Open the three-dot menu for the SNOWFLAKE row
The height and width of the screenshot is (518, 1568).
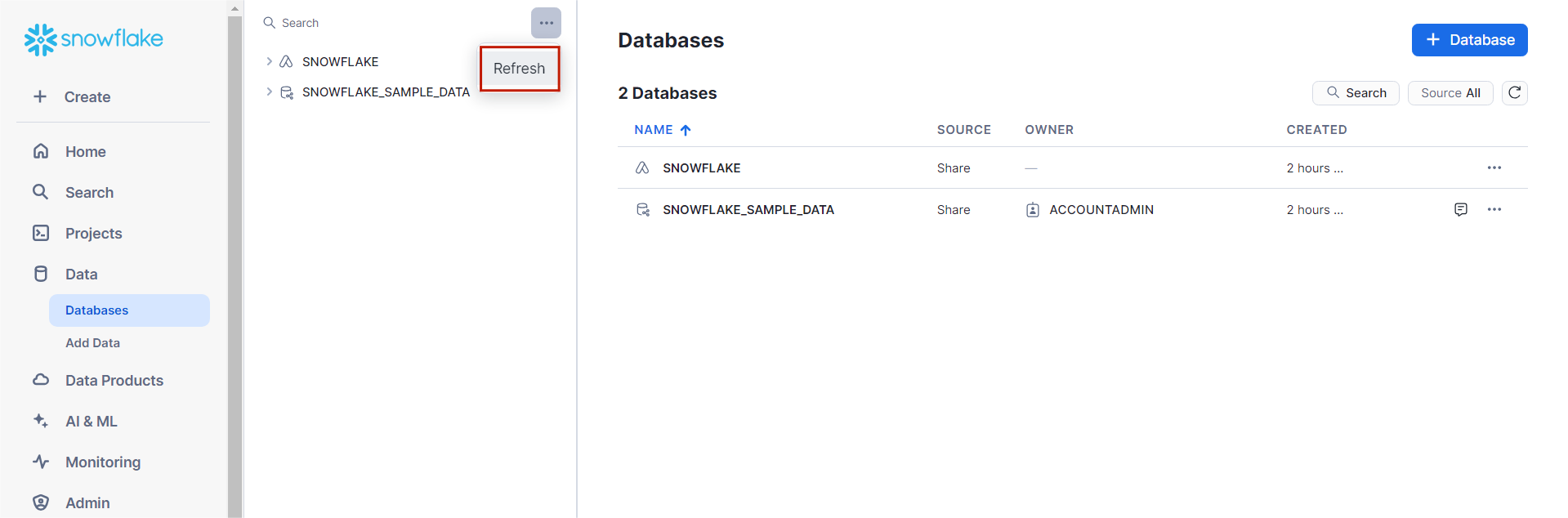point(1494,167)
